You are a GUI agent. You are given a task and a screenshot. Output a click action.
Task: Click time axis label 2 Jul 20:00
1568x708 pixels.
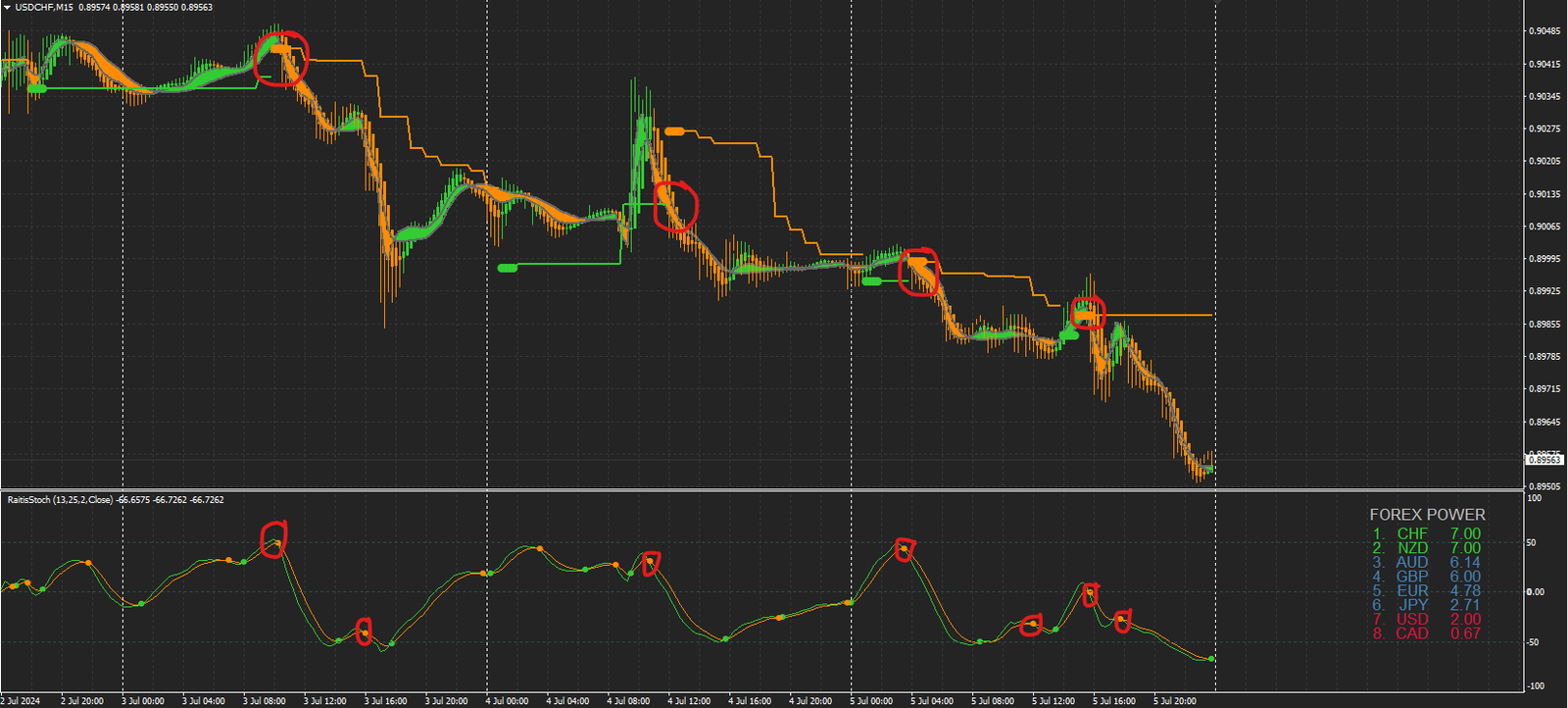pyautogui.click(x=82, y=701)
